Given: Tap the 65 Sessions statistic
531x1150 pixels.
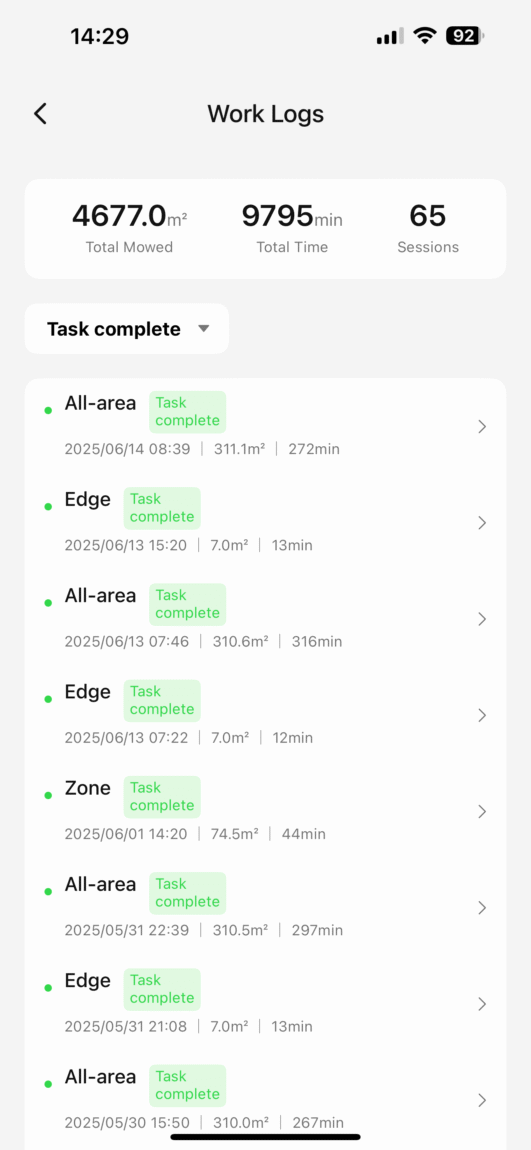Looking at the screenshot, I should coord(428,228).
